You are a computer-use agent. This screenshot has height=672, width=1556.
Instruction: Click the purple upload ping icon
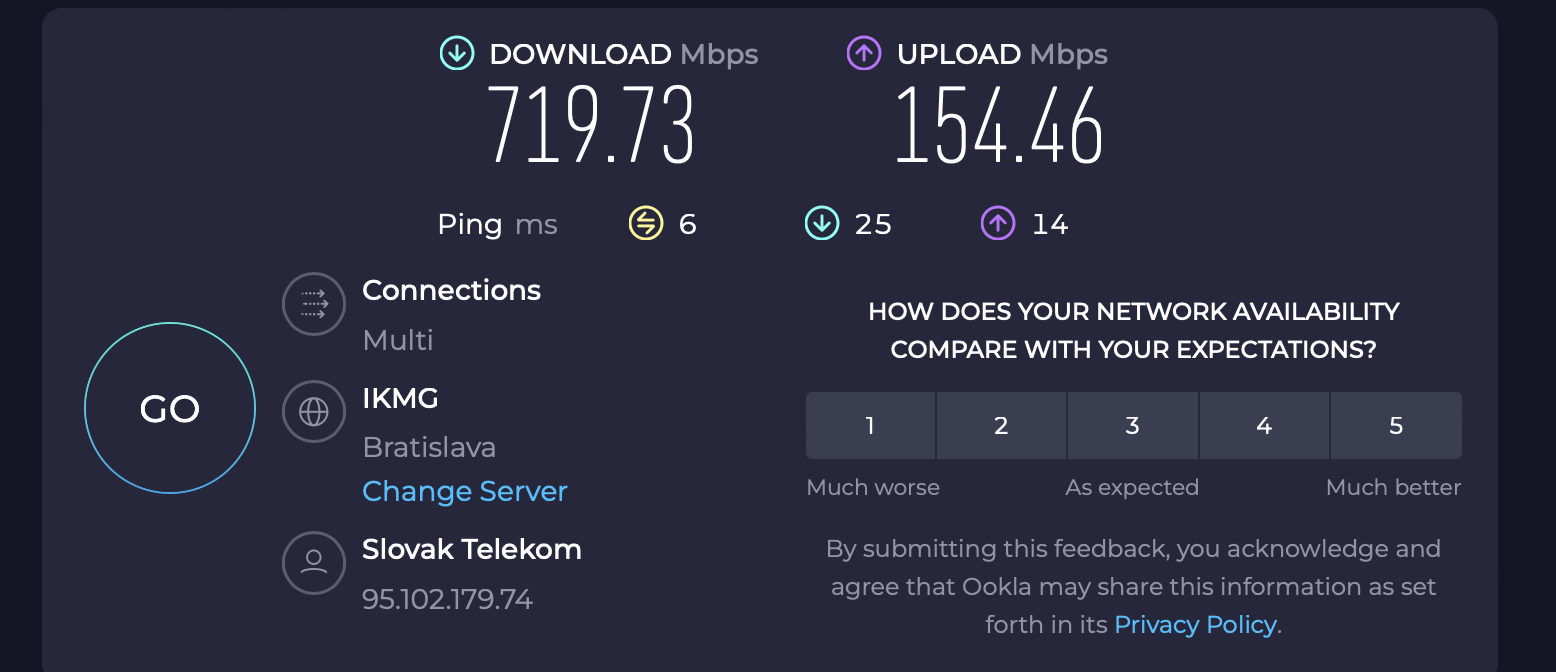coord(998,224)
